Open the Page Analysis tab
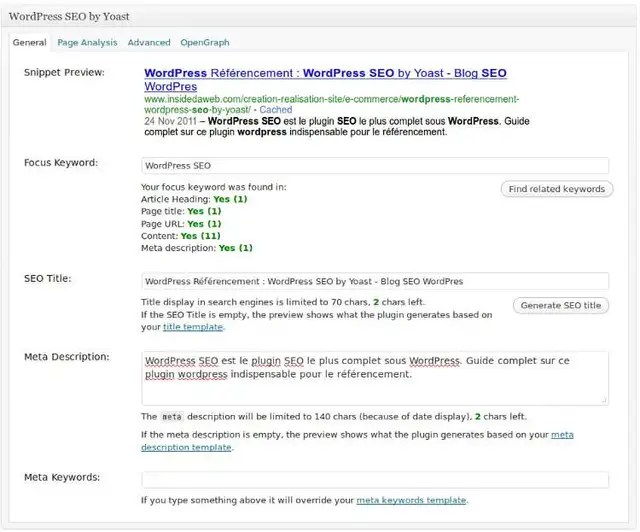The width and height of the screenshot is (640, 532). click(87, 42)
